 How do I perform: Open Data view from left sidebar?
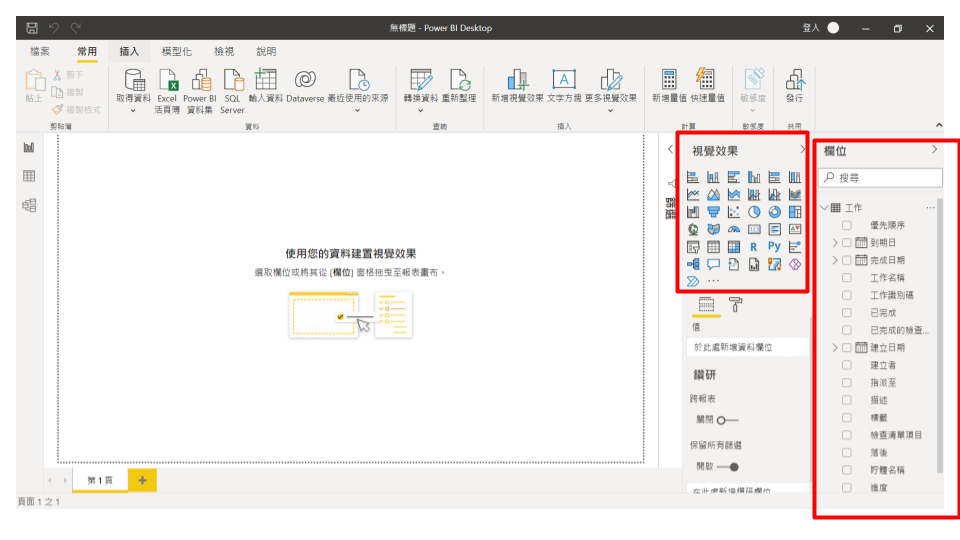pos(29,176)
